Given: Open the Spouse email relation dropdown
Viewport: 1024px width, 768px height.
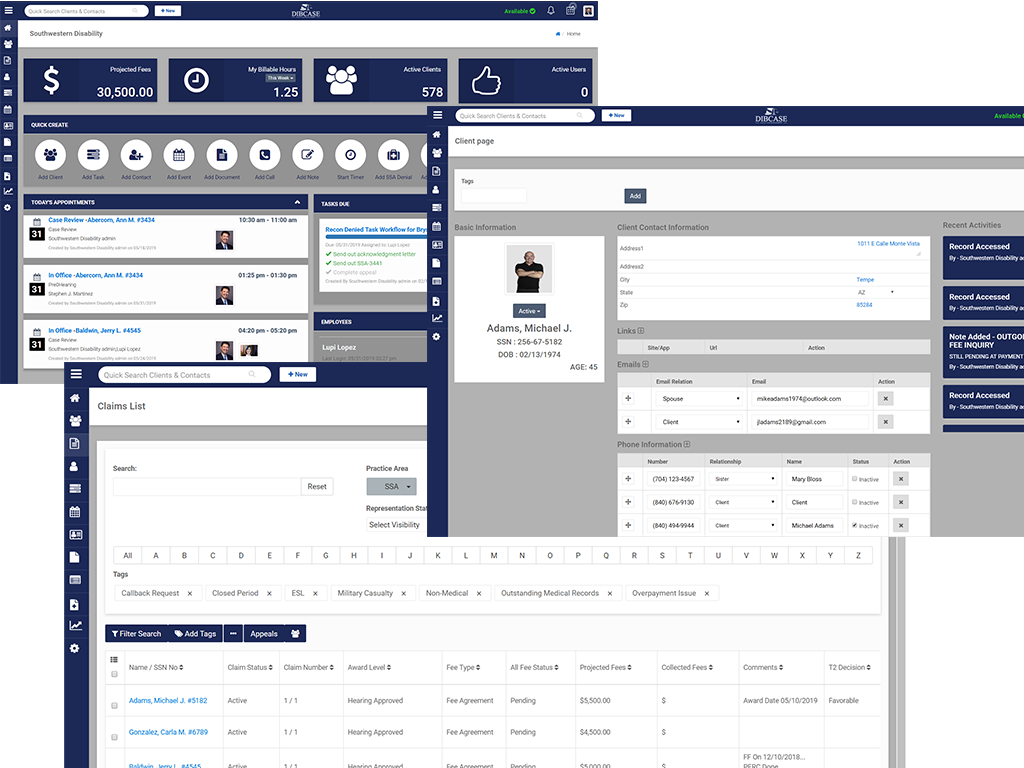Looking at the screenshot, I should pos(699,398).
